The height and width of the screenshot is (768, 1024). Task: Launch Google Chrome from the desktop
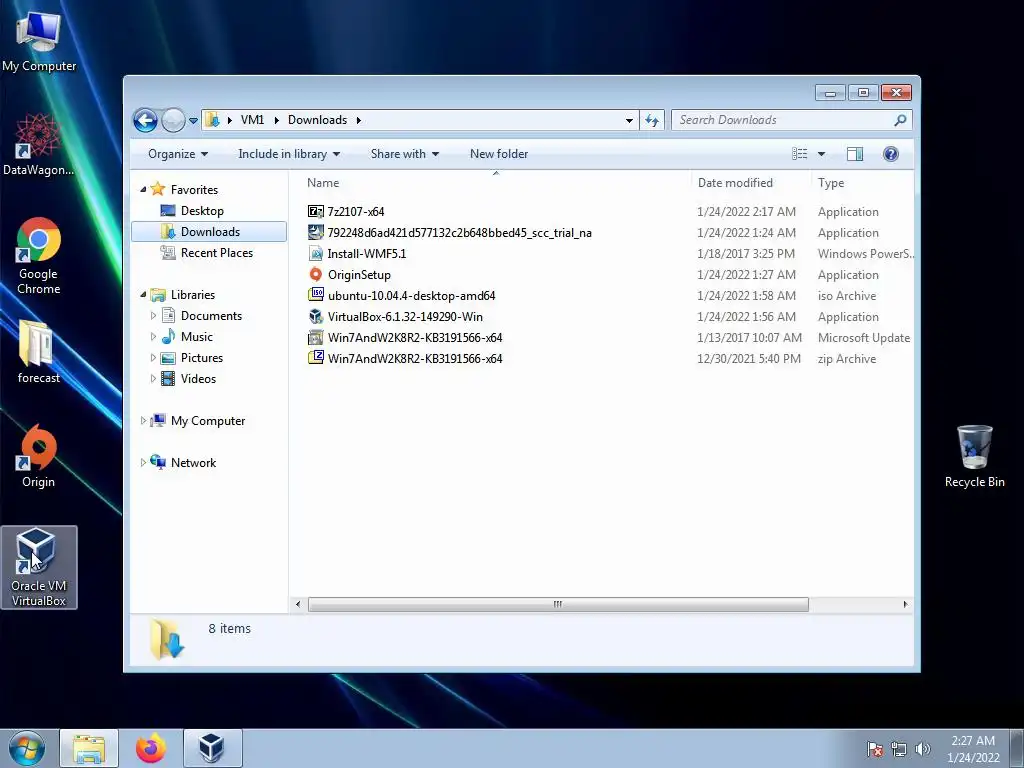[39, 255]
